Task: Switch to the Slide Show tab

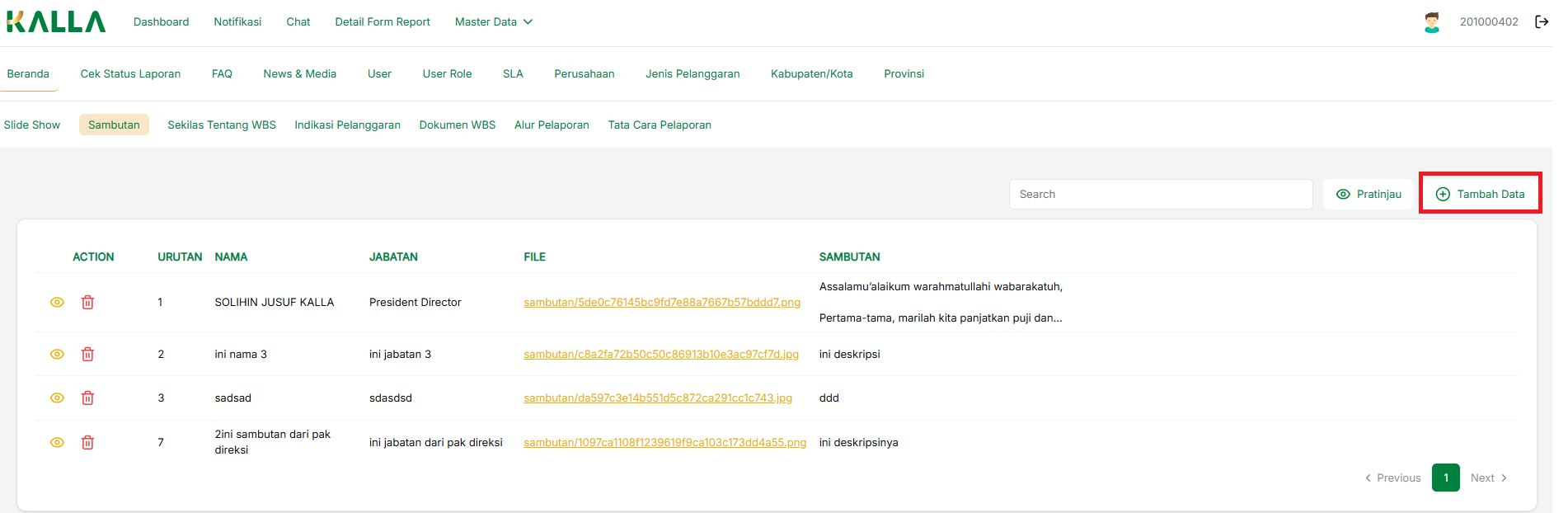Action: point(32,125)
